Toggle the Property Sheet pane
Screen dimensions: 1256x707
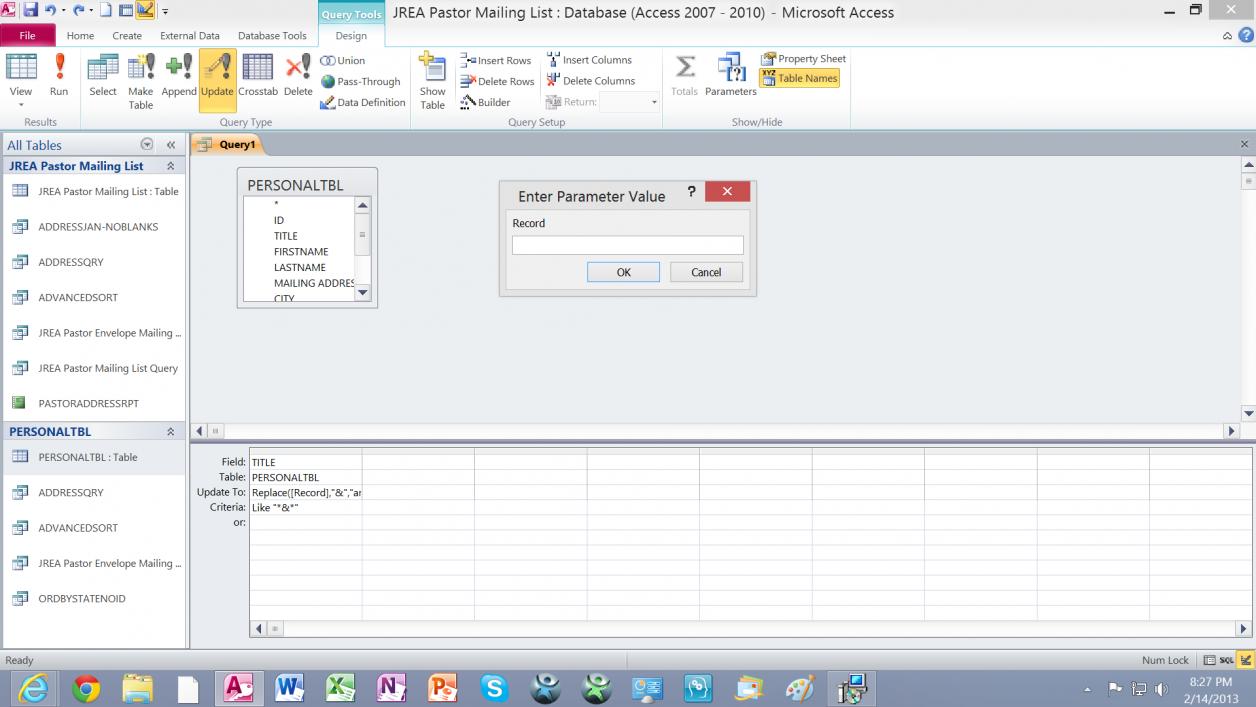(803, 59)
